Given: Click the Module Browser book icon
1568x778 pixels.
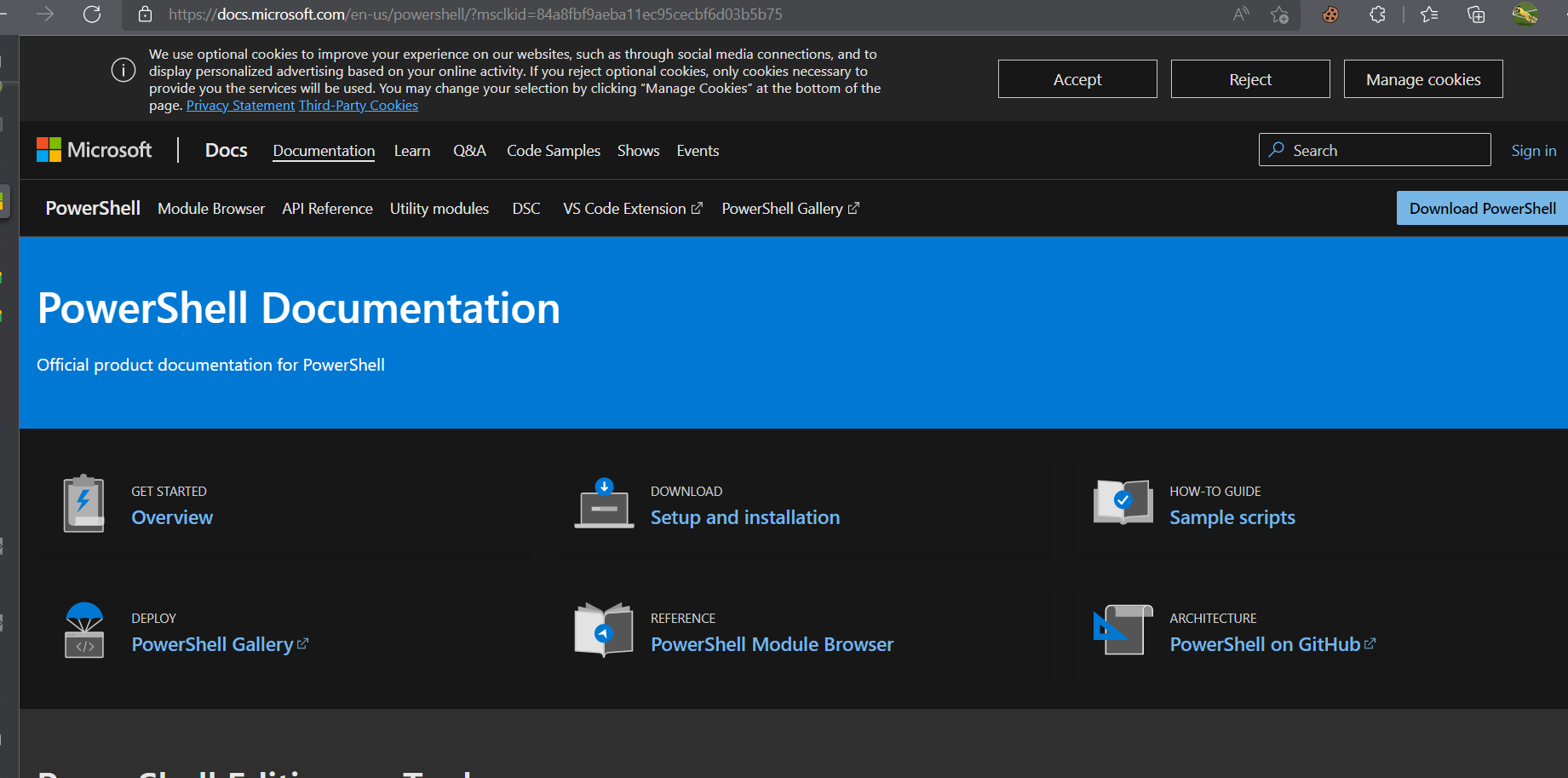Looking at the screenshot, I should click(604, 630).
